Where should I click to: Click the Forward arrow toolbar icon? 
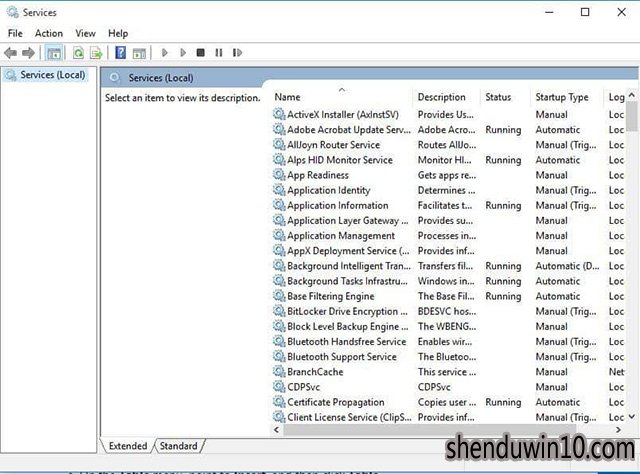[x=28, y=53]
